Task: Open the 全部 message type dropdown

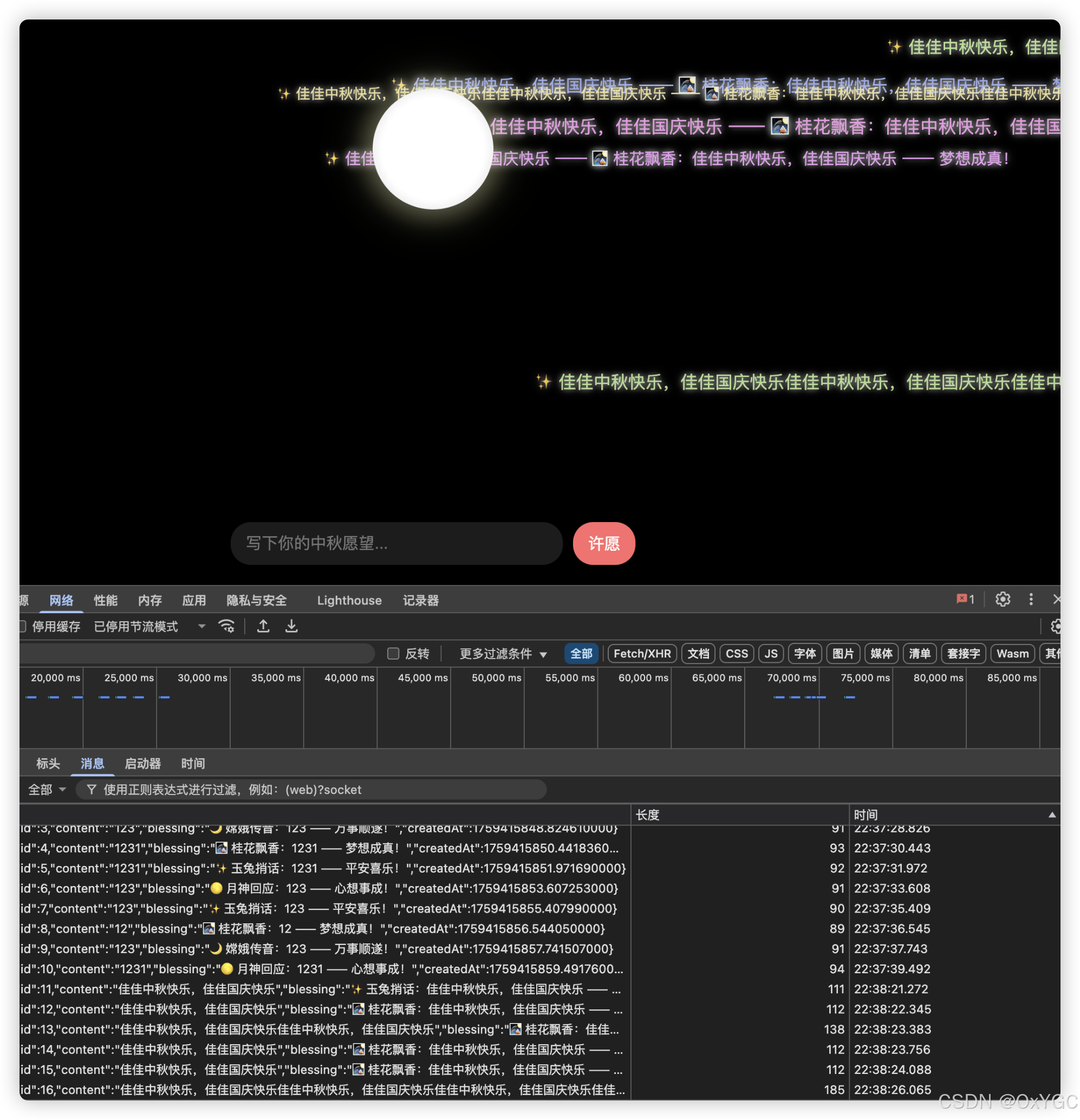Action: coord(47,790)
